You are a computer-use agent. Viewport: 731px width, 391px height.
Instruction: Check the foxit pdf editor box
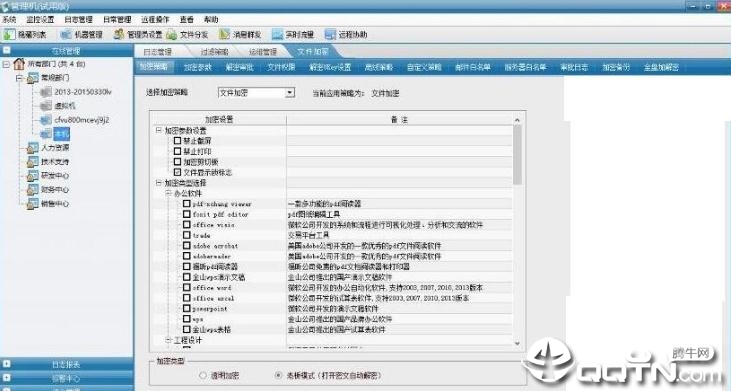(x=186, y=214)
